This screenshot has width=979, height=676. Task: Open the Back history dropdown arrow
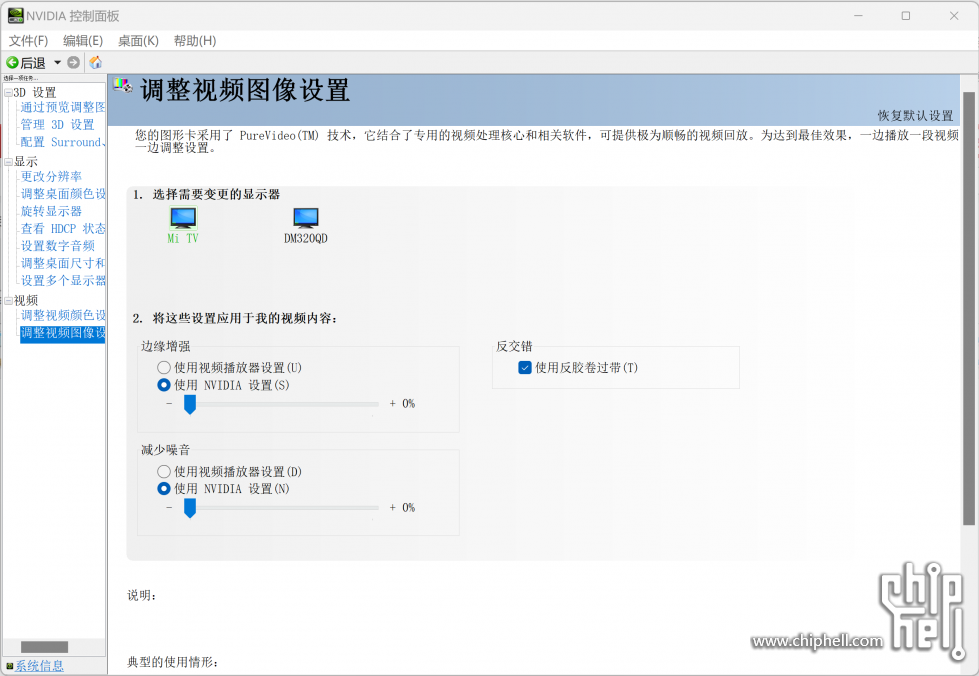click(57, 62)
